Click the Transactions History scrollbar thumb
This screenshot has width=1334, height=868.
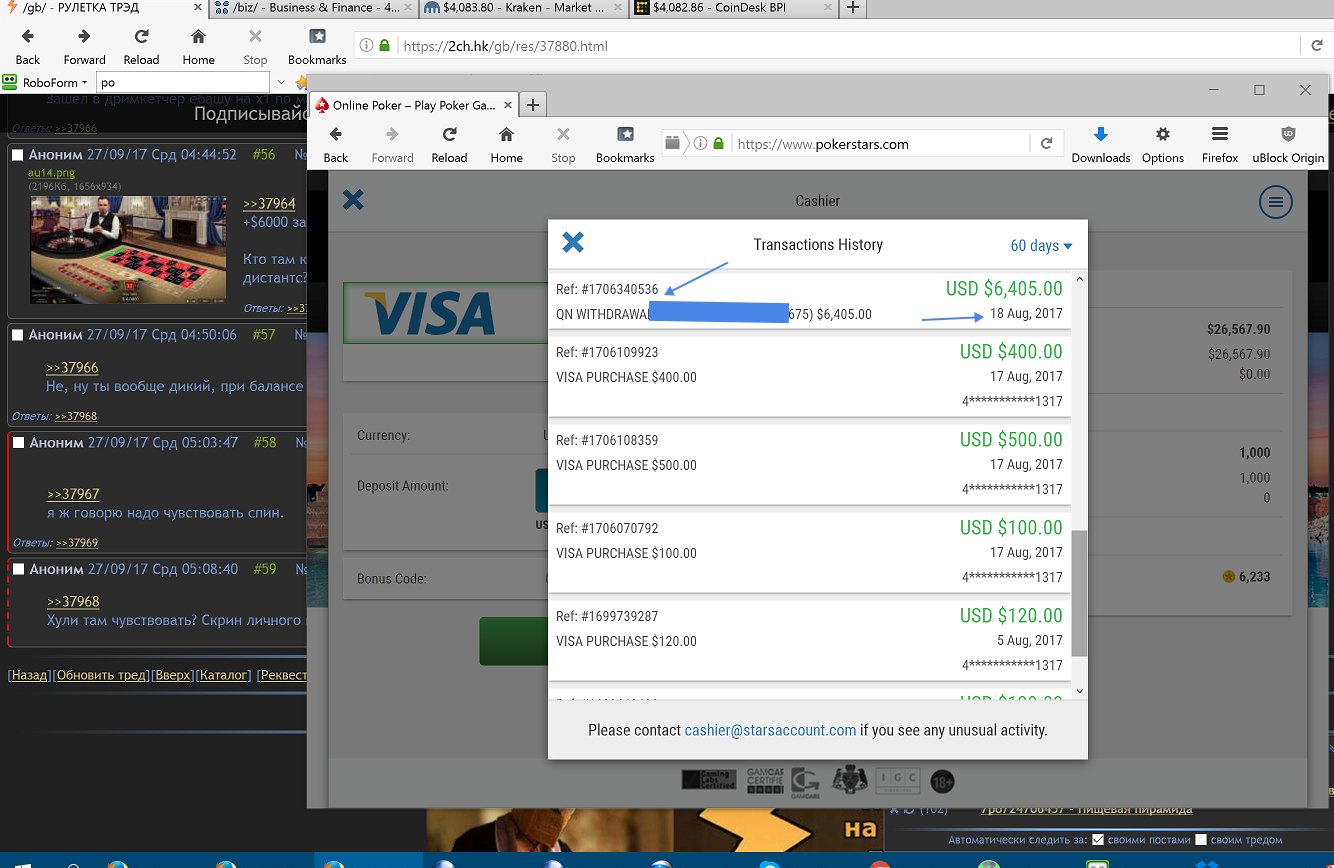[x=1079, y=593]
